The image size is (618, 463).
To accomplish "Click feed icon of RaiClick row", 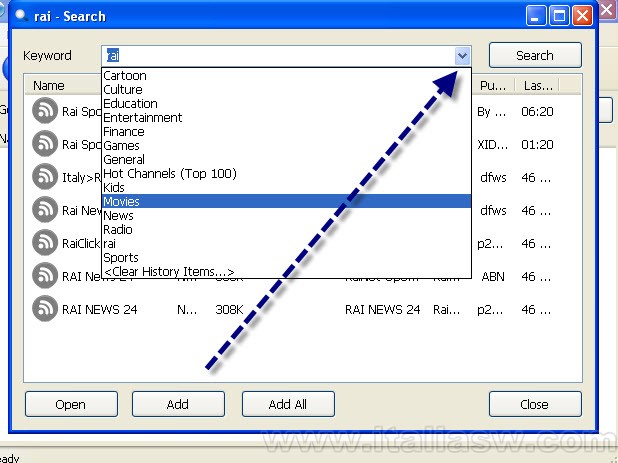I will pos(45,243).
